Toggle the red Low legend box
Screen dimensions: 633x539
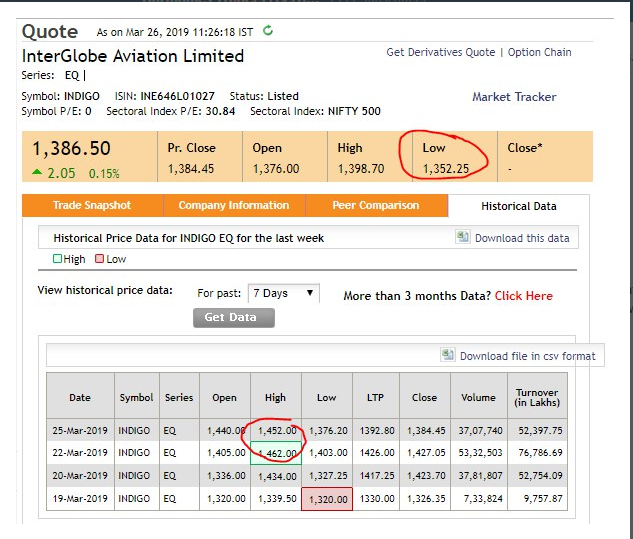99,258
